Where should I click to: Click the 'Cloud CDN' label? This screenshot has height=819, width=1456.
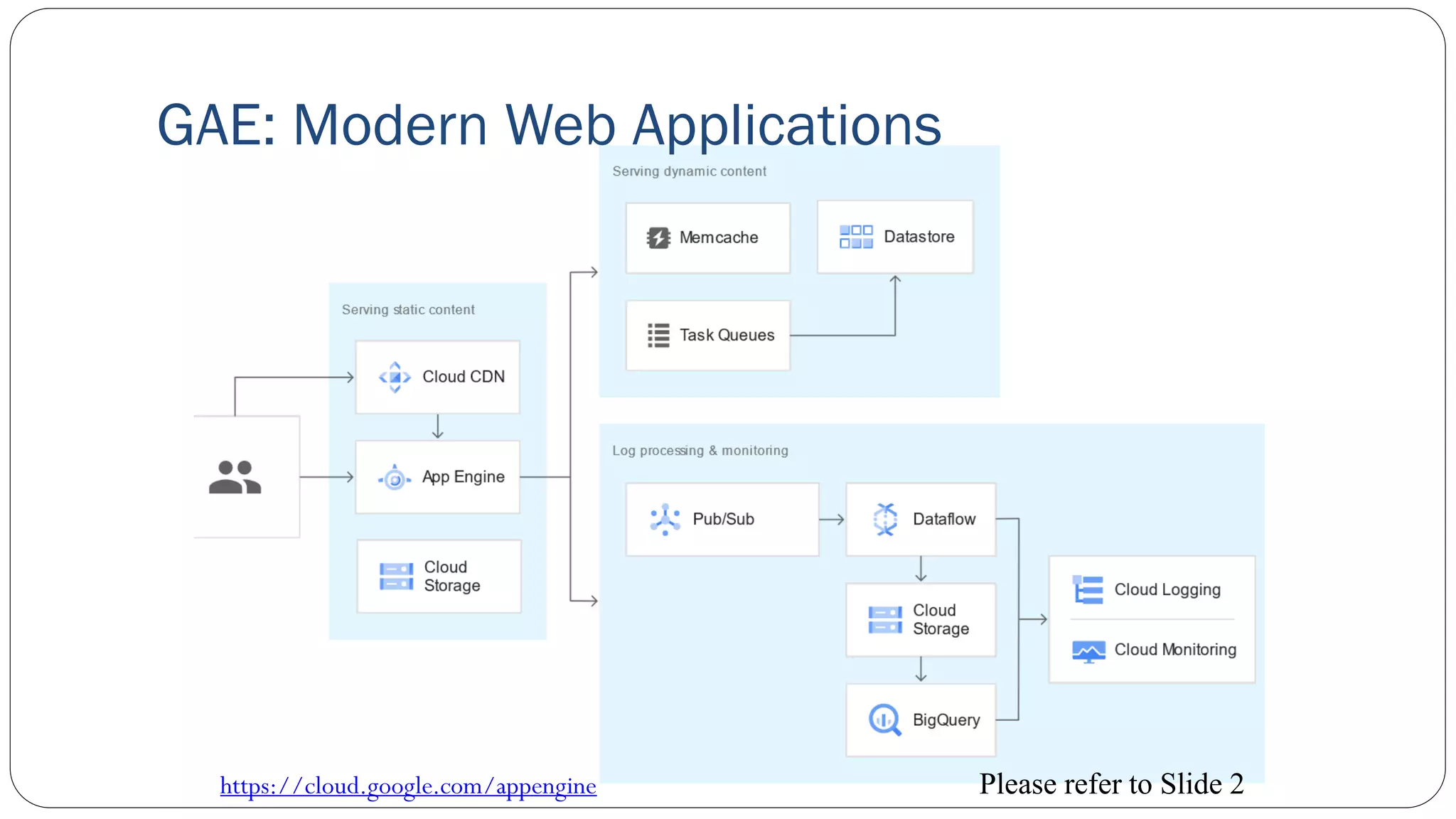(x=464, y=377)
